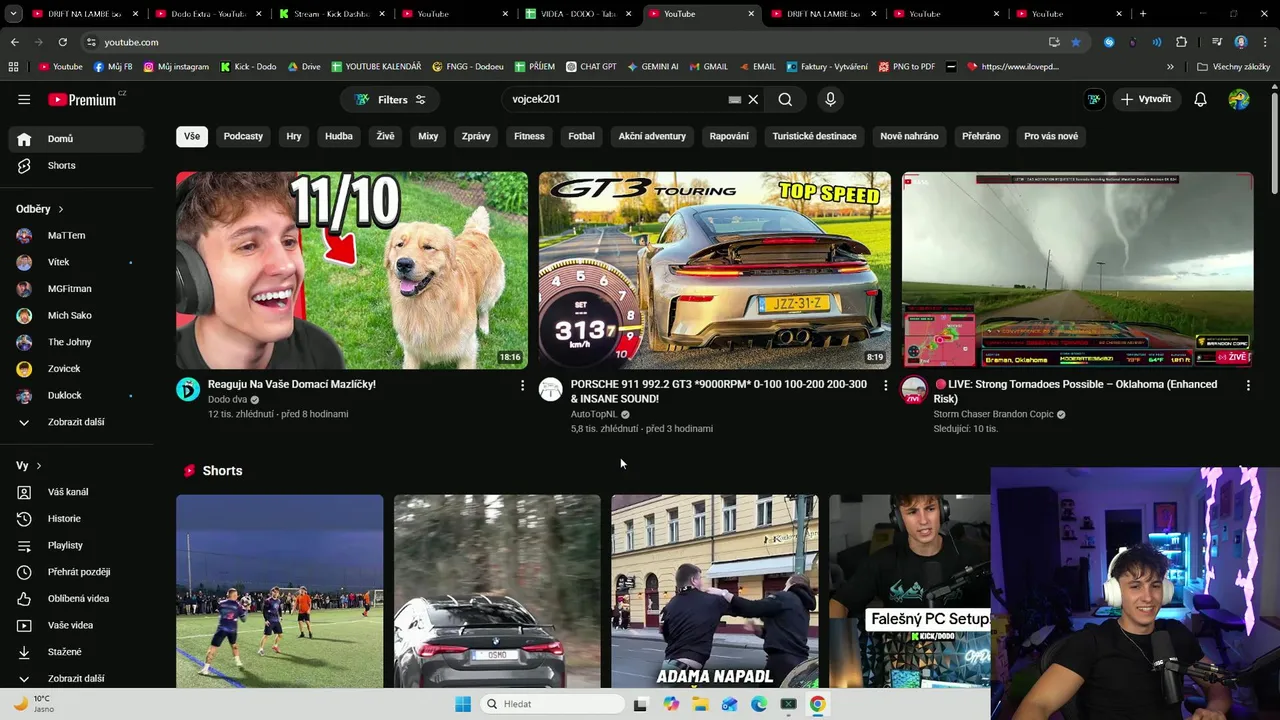Viewport: 1280px width, 720px height.
Task: Open the AutoTopNL channel link
Action: coord(594,414)
